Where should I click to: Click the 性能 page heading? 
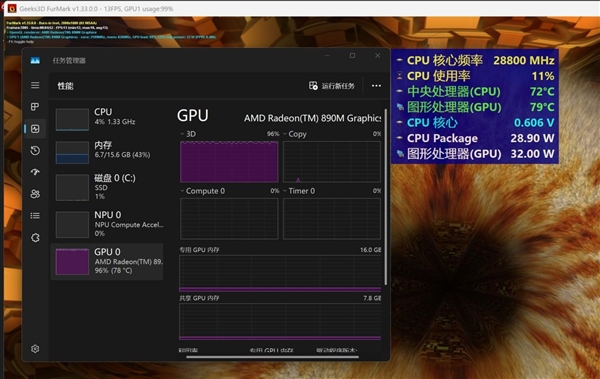(x=65, y=86)
